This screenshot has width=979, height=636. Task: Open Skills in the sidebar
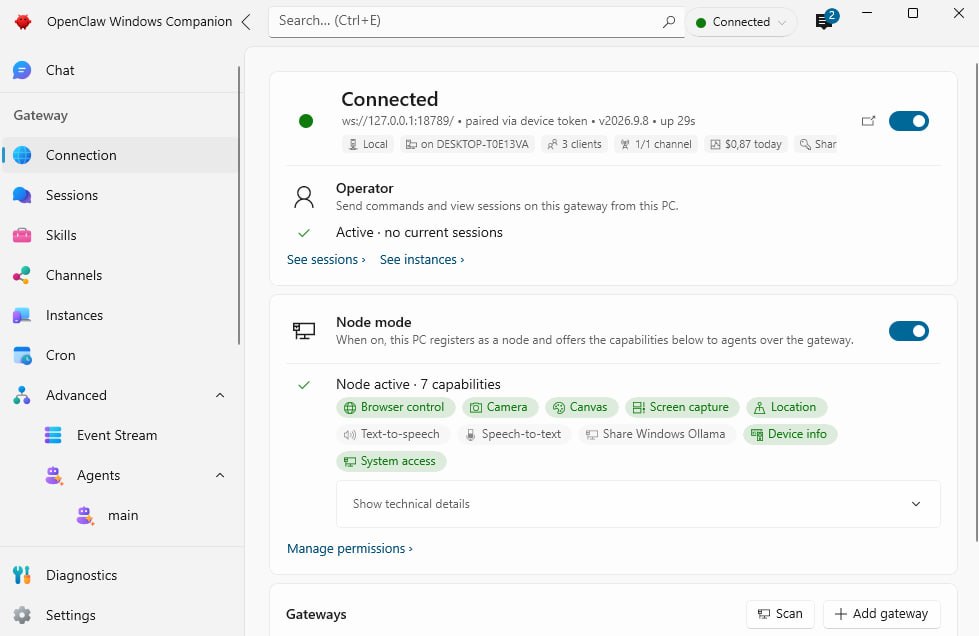coord(121,235)
